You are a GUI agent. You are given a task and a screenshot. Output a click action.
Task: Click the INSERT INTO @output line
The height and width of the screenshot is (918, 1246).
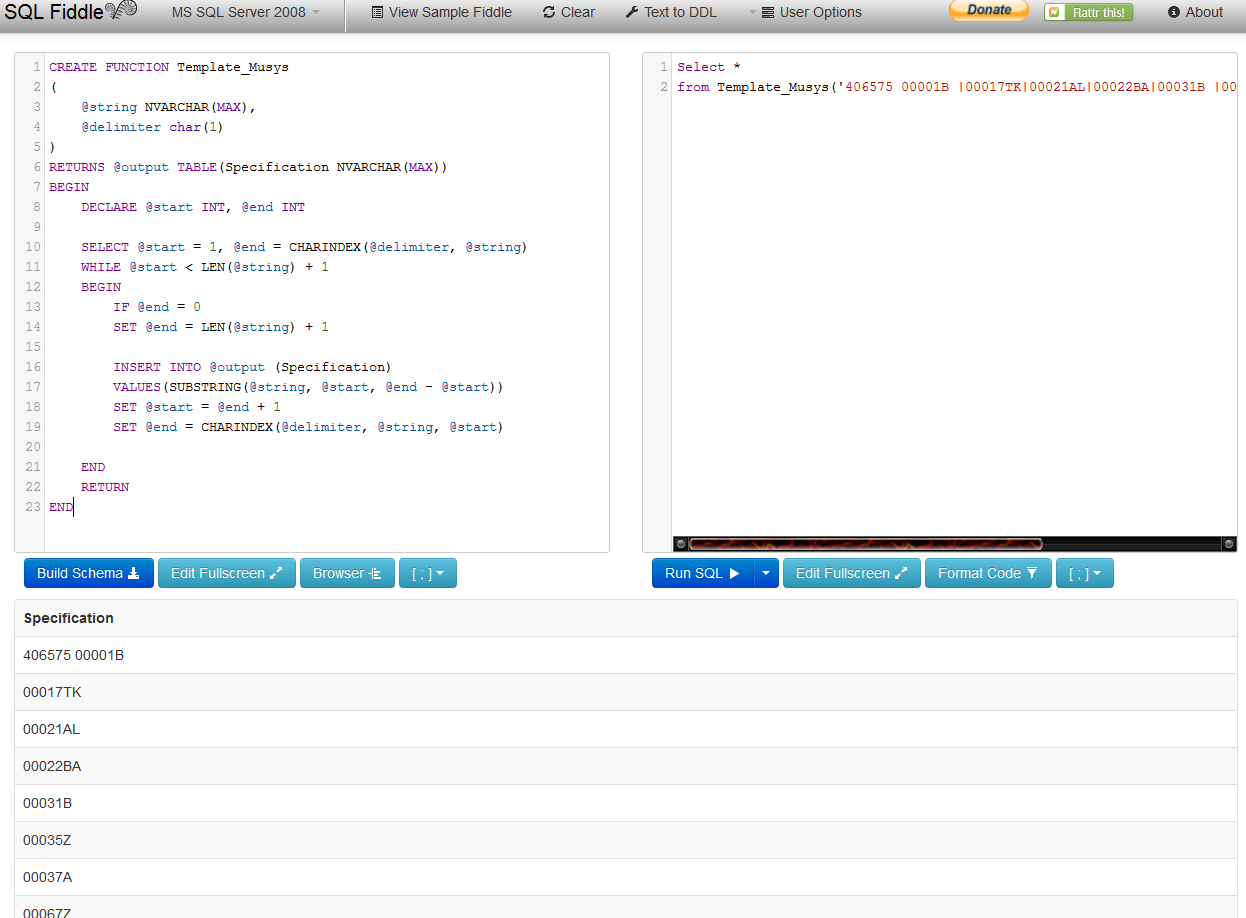click(x=253, y=367)
